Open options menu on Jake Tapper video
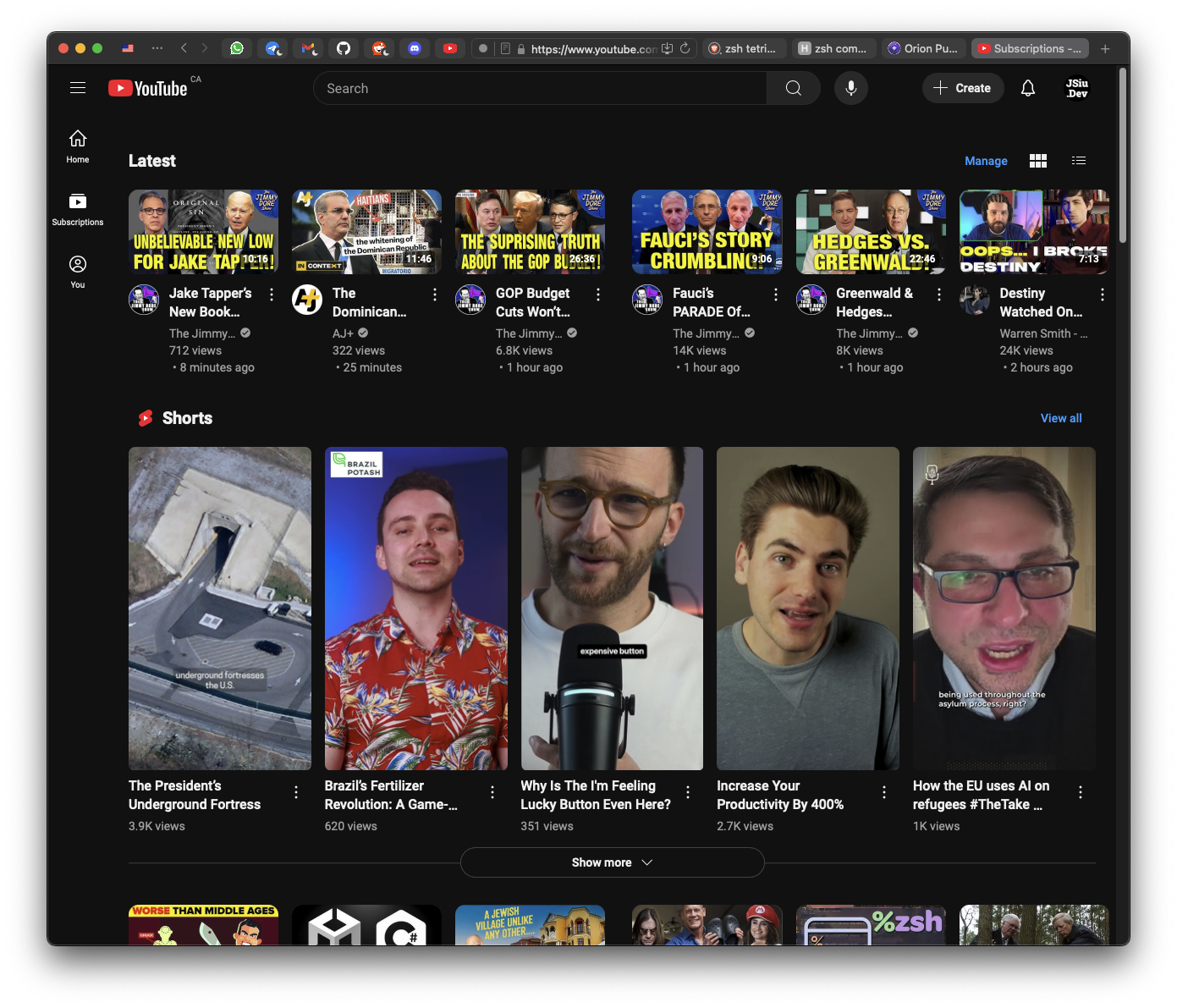Viewport: 1177px width, 1008px height. [x=271, y=294]
